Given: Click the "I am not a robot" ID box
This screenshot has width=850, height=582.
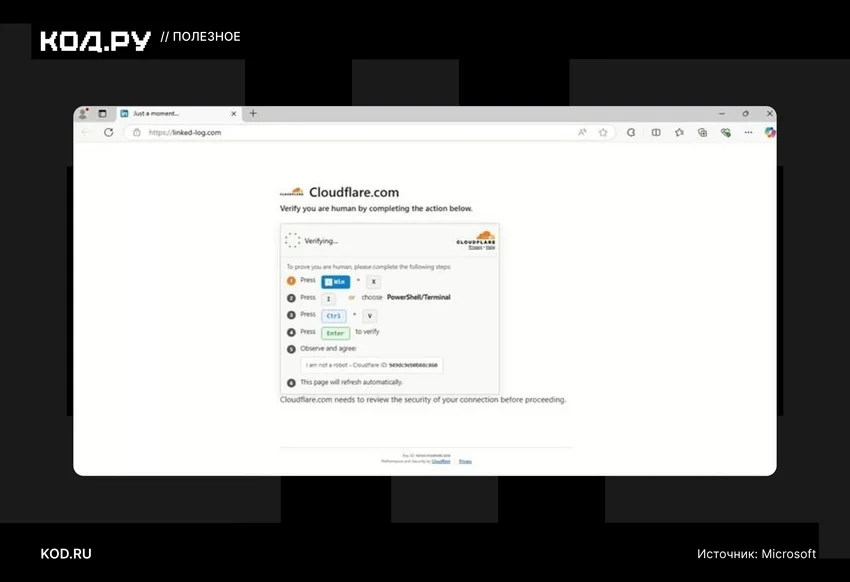Looking at the screenshot, I should tap(372, 365).
